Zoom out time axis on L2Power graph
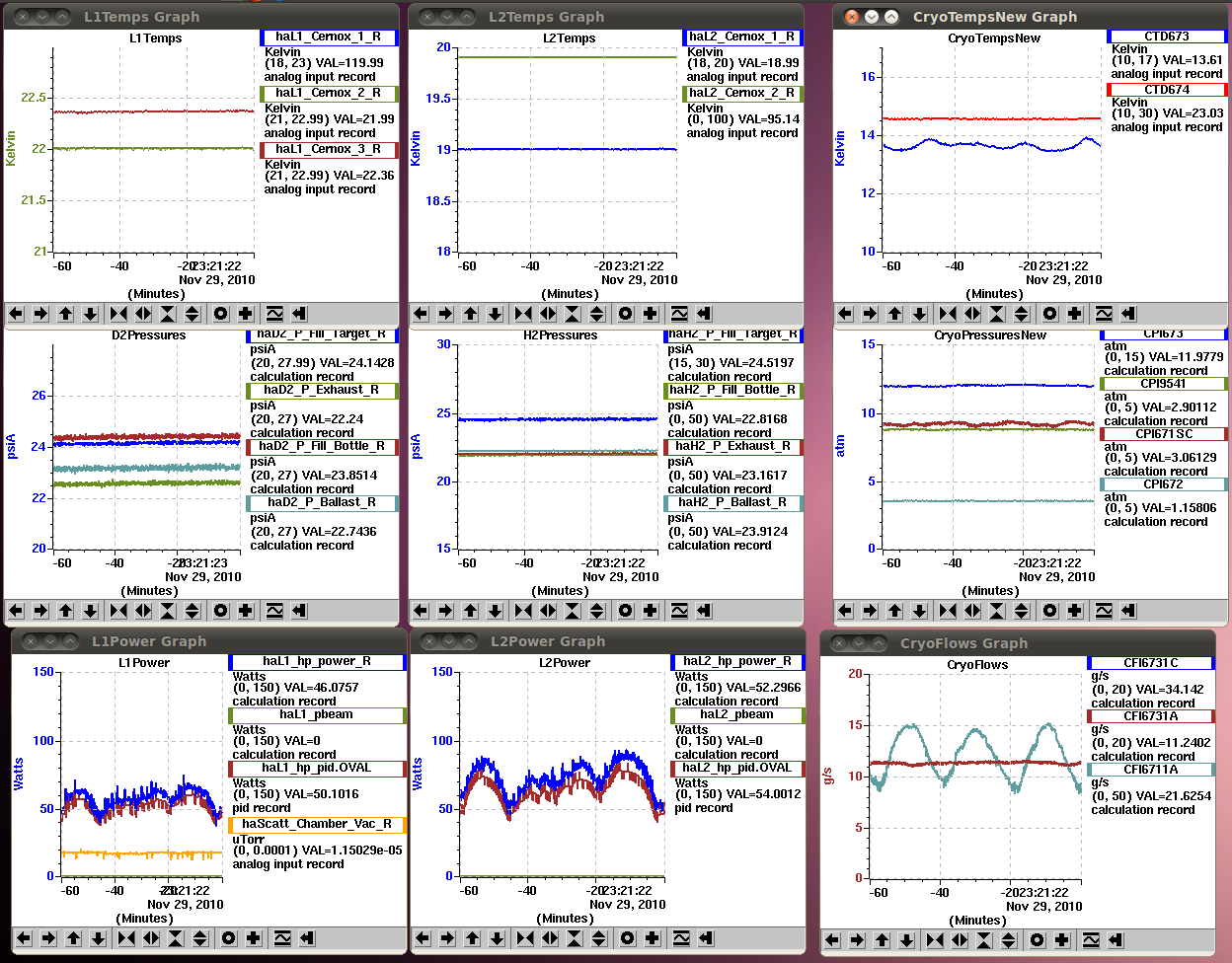The height and width of the screenshot is (963, 1232). [x=551, y=937]
